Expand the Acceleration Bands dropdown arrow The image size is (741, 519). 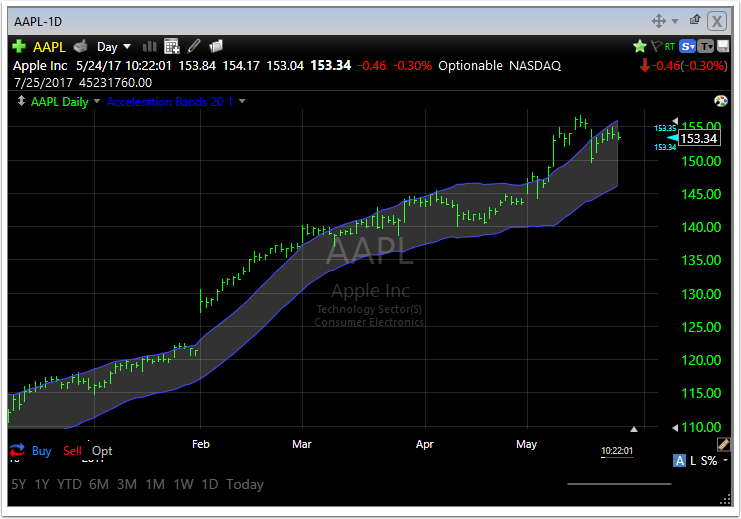[x=242, y=101]
